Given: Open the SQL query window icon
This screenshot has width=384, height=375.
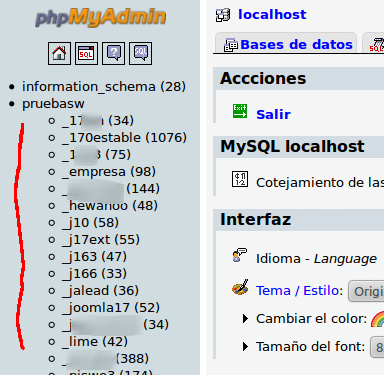Looking at the screenshot, I should click(x=86, y=53).
